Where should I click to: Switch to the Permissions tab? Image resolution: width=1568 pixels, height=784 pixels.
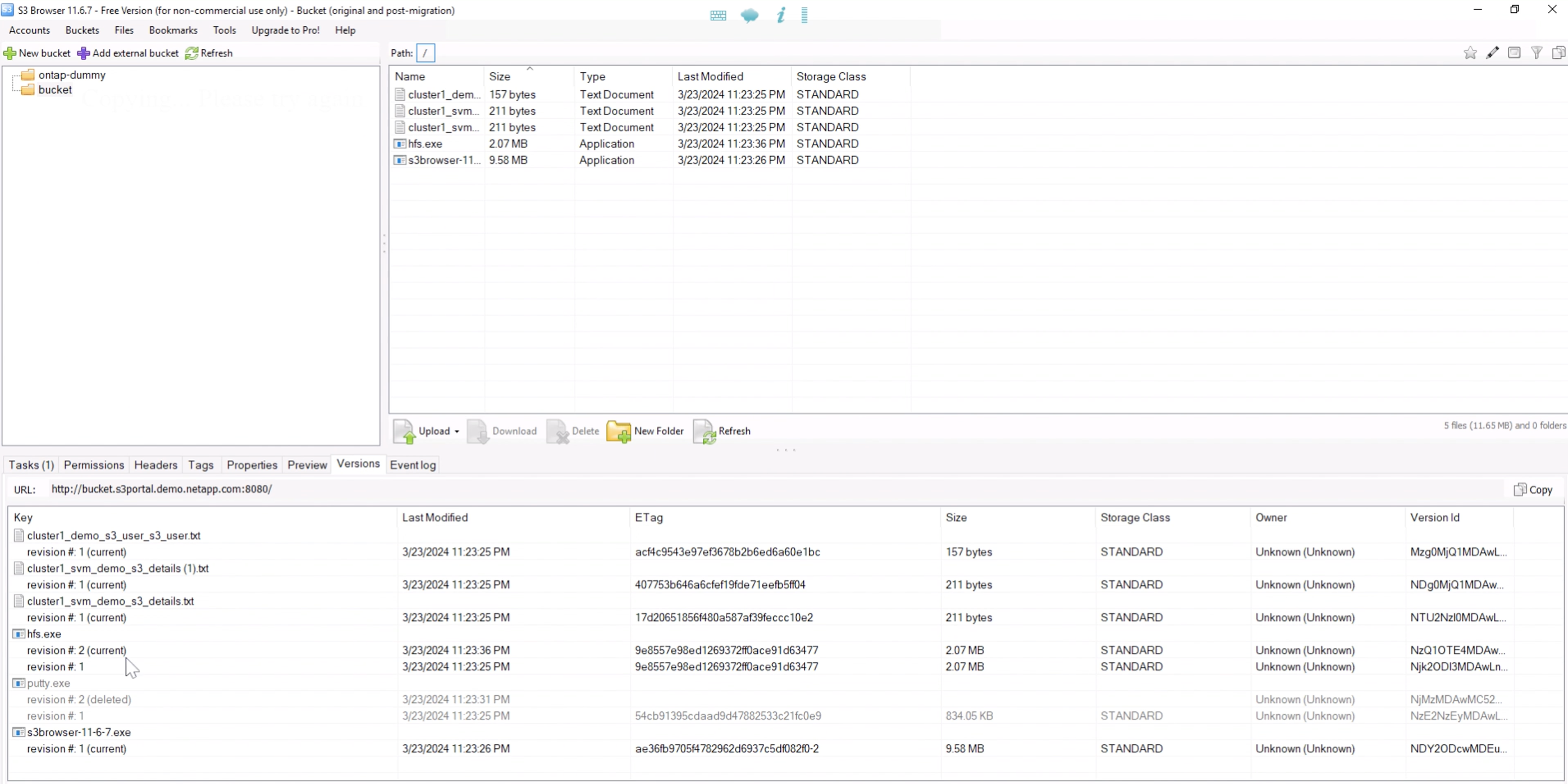[x=94, y=465]
